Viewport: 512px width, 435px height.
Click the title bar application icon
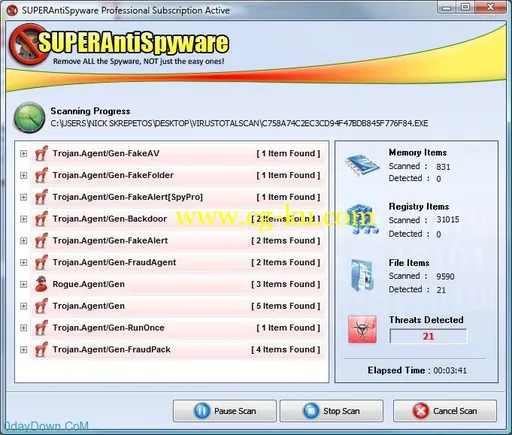(x=12, y=10)
